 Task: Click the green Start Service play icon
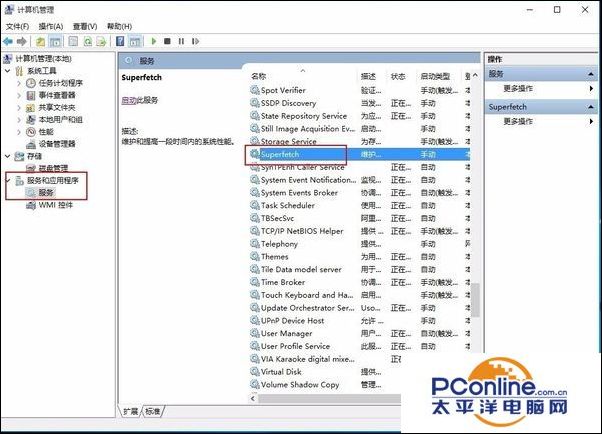[x=153, y=41]
